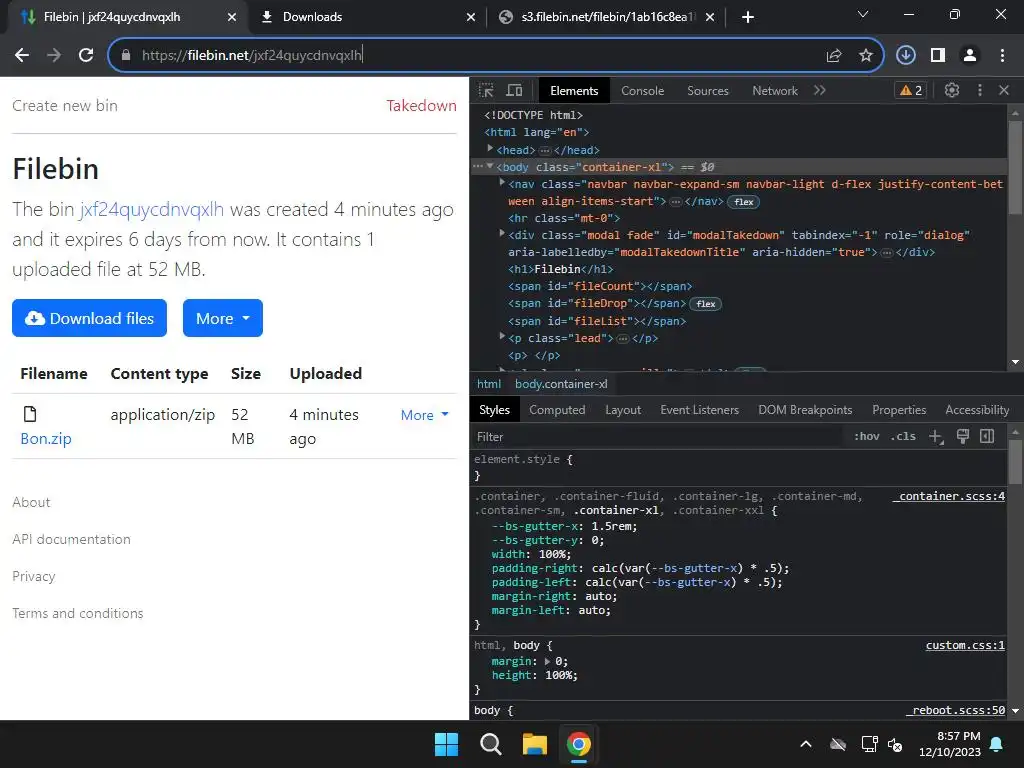Toggle computed styles sidebar icon
Image resolution: width=1024 pixels, height=768 pixels.
point(987,436)
